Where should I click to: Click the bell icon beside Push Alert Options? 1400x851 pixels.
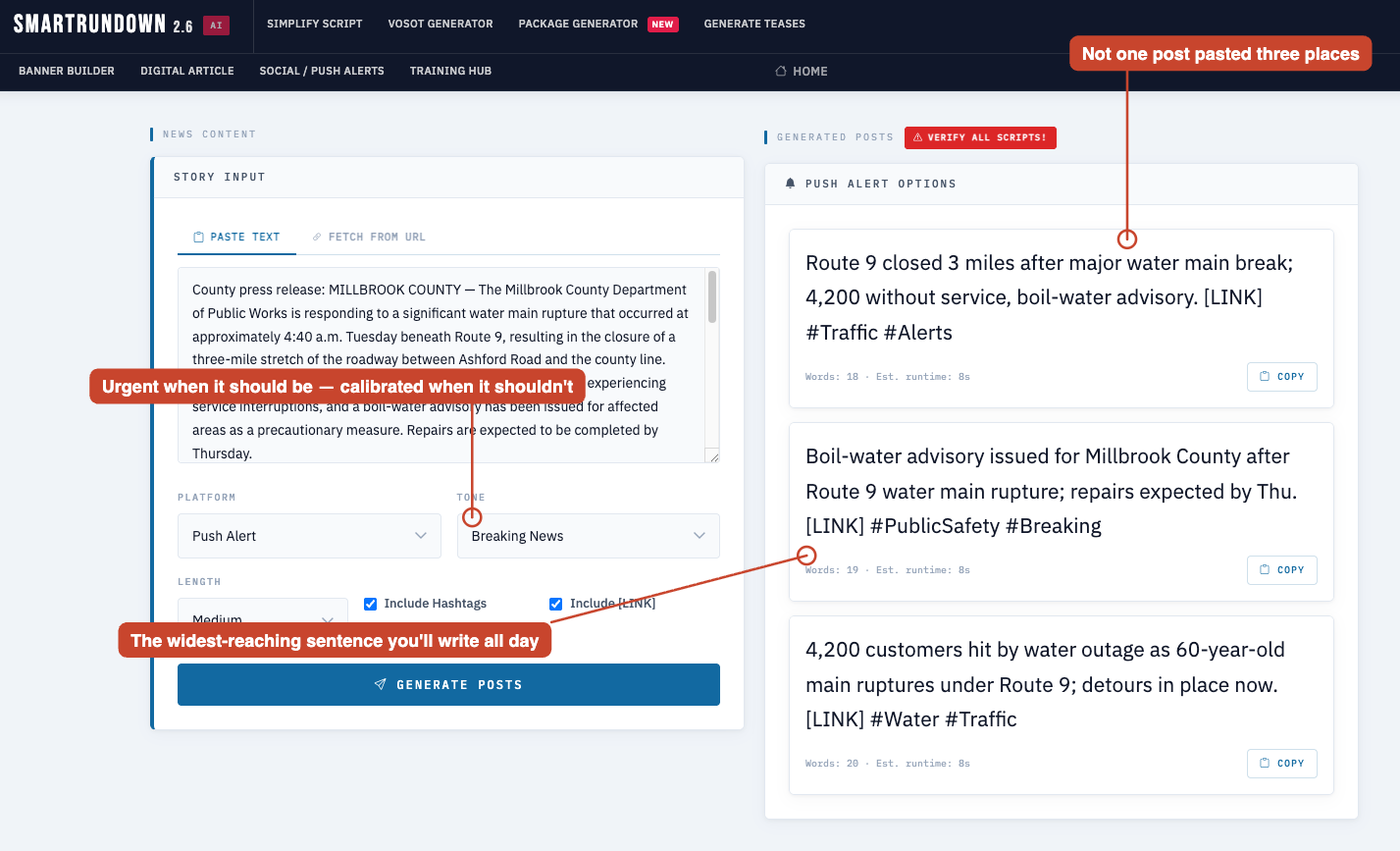[791, 184]
